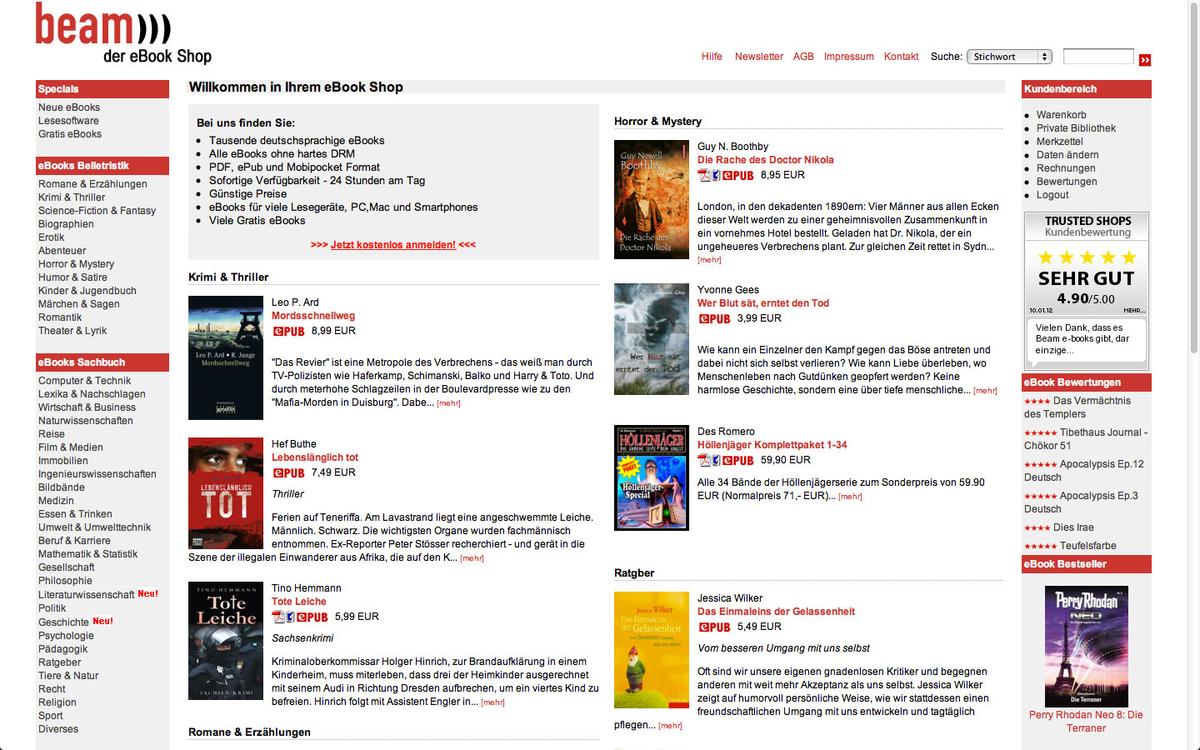Open the Merkzettel link
The height and width of the screenshot is (750, 1200).
pyautogui.click(x=1060, y=142)
